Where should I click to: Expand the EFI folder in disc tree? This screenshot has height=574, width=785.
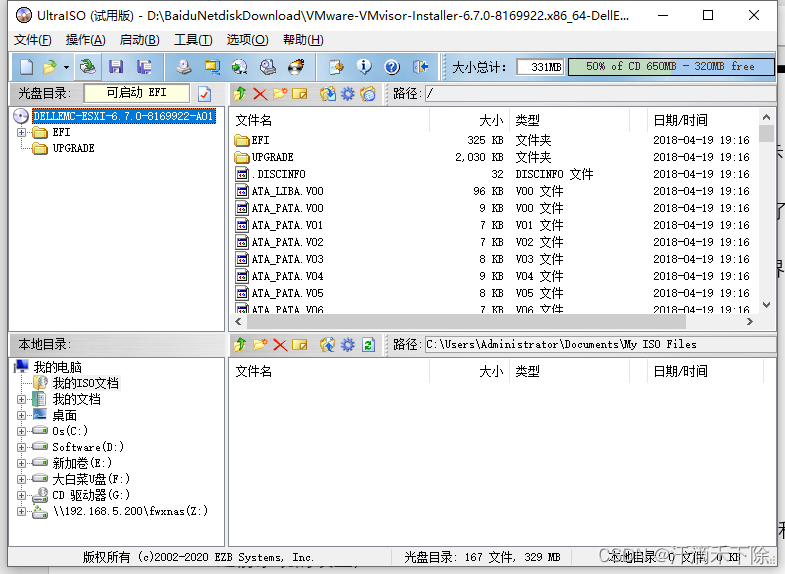pyautogui.click(x=22, y=133)
